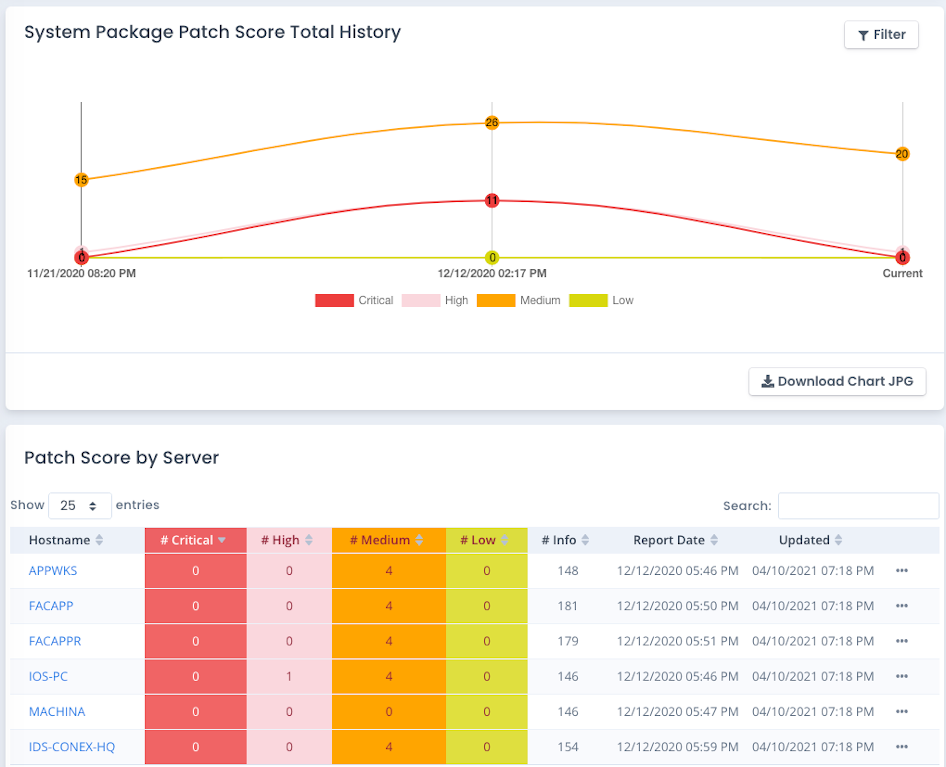946x767 pixels.
Task: Open the FACAPPR server link
Action: (x=54, y=641)
